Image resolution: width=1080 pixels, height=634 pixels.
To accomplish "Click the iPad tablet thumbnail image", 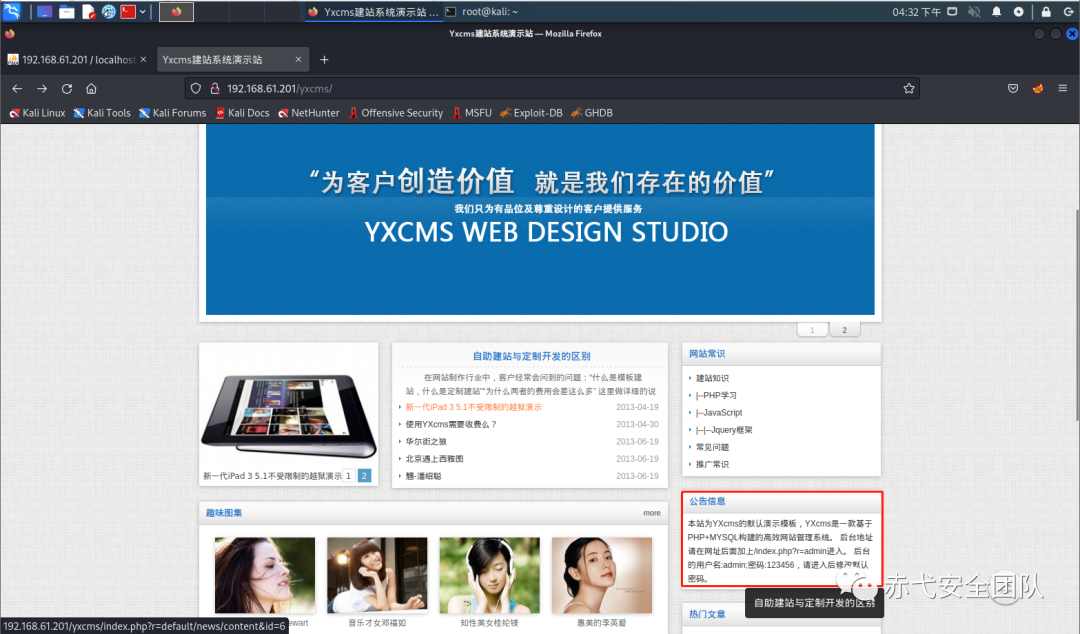I will (x=289, y=416).
